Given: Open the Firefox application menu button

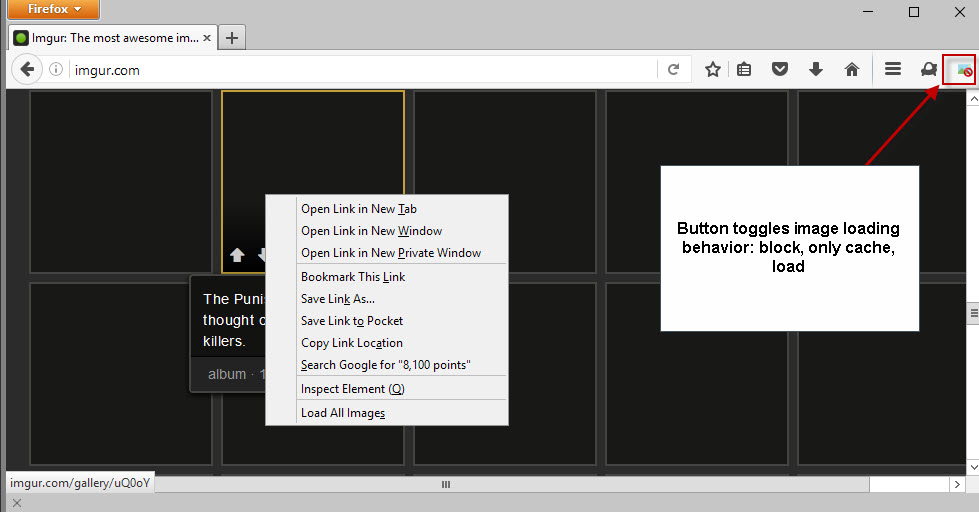Looking at the screenshot, I should click(x=54, y=9).
